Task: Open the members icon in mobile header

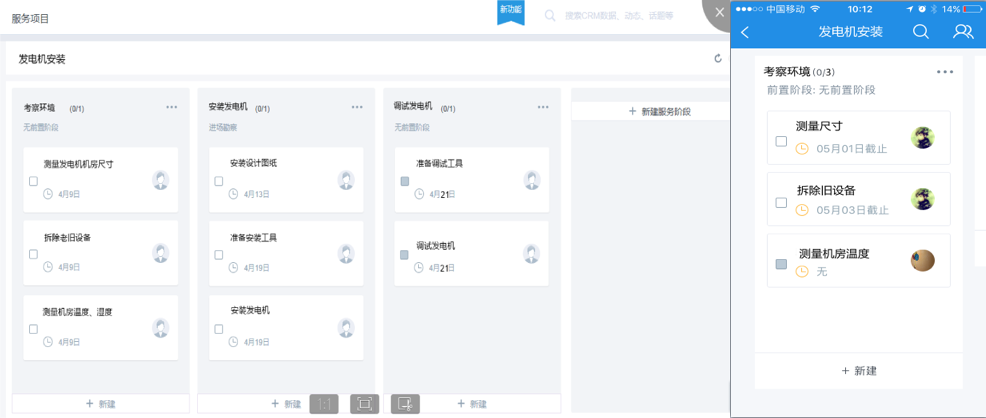Action: coord(962,32)
